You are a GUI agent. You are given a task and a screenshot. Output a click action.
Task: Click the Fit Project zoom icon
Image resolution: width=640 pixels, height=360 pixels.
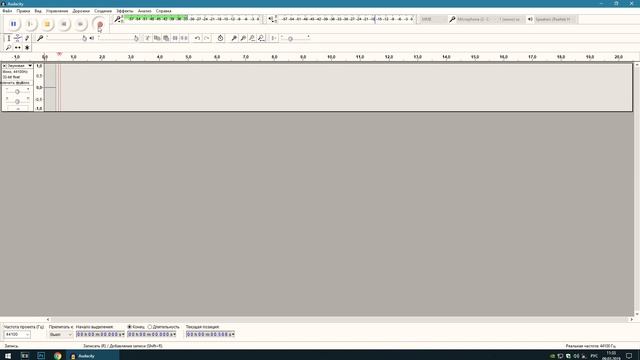(261, 38)
